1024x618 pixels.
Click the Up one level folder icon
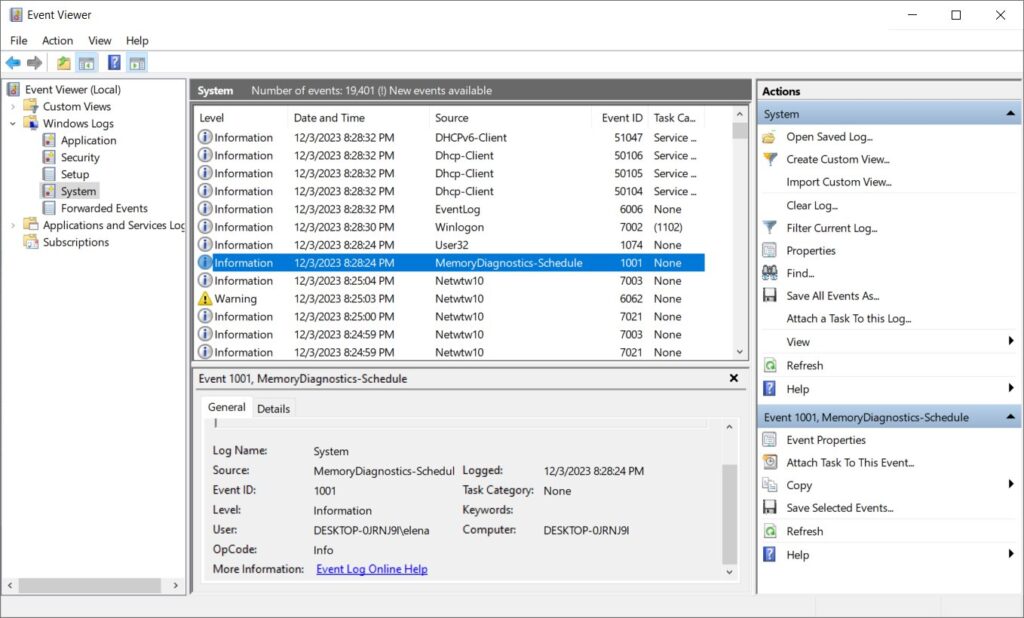(x=63, y=63)
